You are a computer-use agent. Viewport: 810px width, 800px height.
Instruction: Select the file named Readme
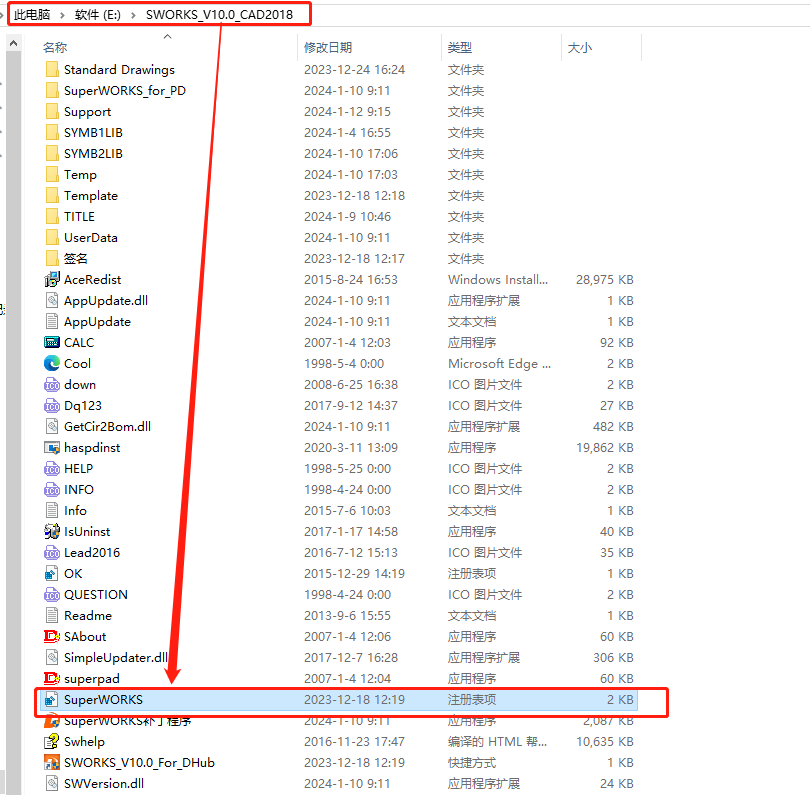(x=88, y=616)
